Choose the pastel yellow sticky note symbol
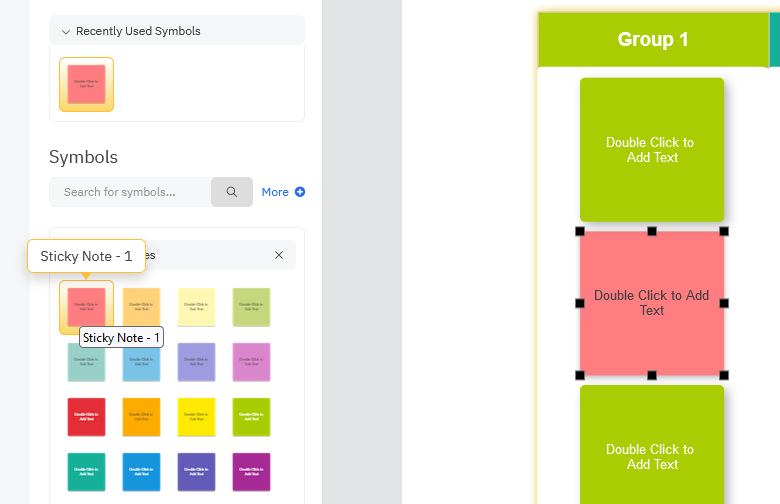The width and height of the screenshot is (780, 504). point(196,306)
